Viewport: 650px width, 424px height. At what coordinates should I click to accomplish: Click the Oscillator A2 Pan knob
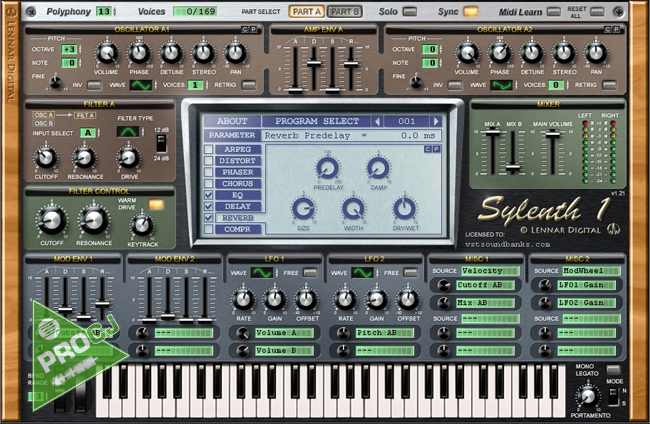point(596,53)
